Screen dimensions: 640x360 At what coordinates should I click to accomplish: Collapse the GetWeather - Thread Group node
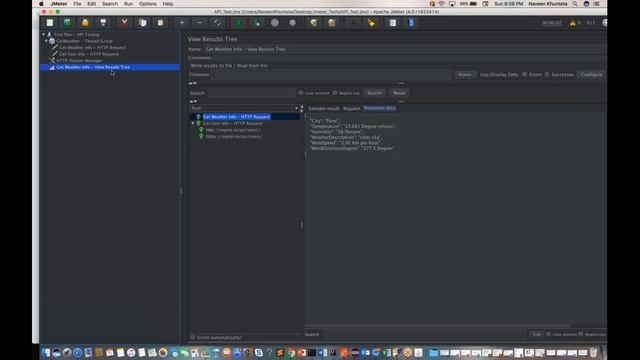click(46, 41)
